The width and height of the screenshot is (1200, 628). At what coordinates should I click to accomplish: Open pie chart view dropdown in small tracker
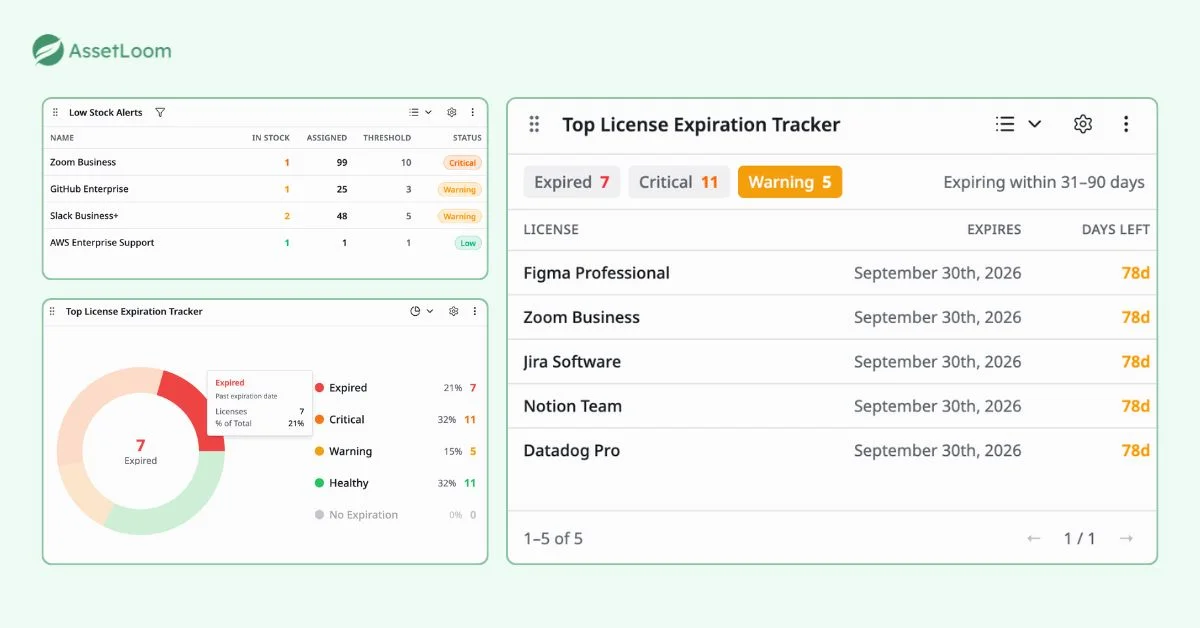coord(422,311)
